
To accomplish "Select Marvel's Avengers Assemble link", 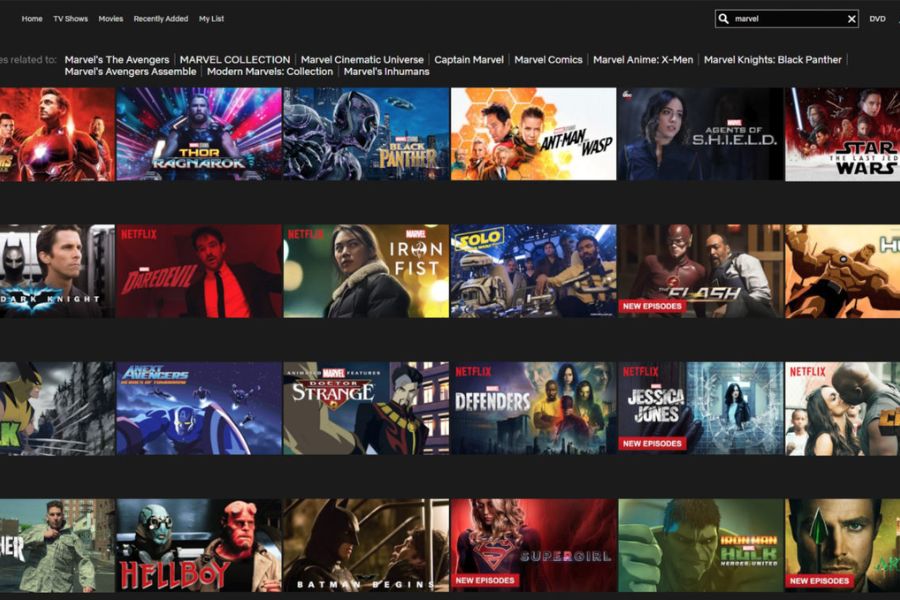I will 130,72.
